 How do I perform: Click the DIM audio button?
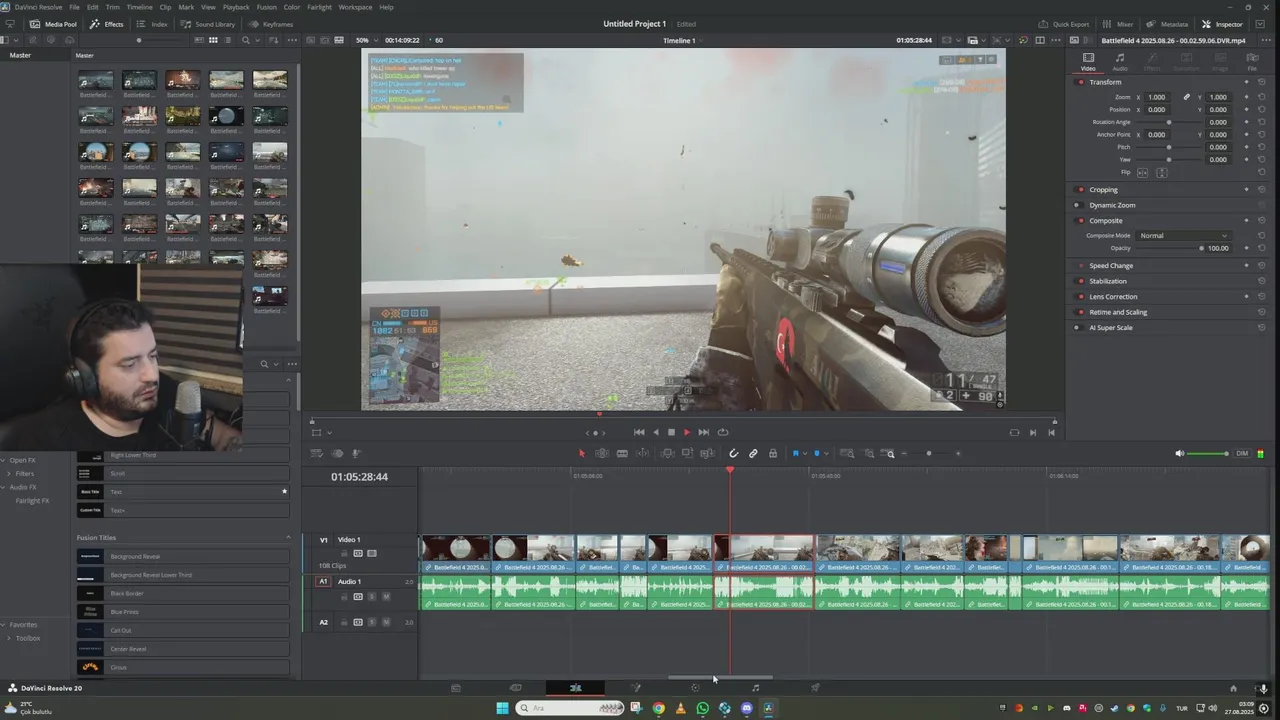click(x=1242, y=454)
